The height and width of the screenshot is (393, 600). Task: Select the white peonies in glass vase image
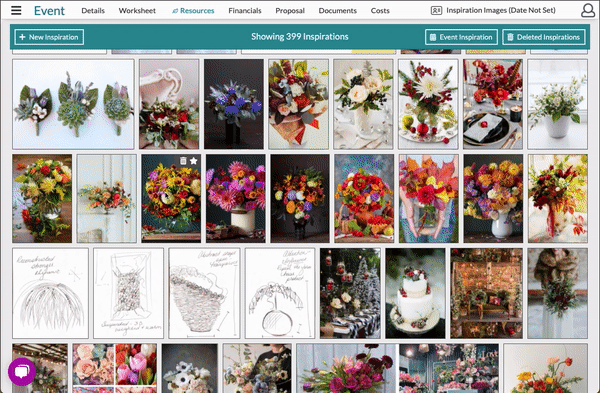coord(363,104)
